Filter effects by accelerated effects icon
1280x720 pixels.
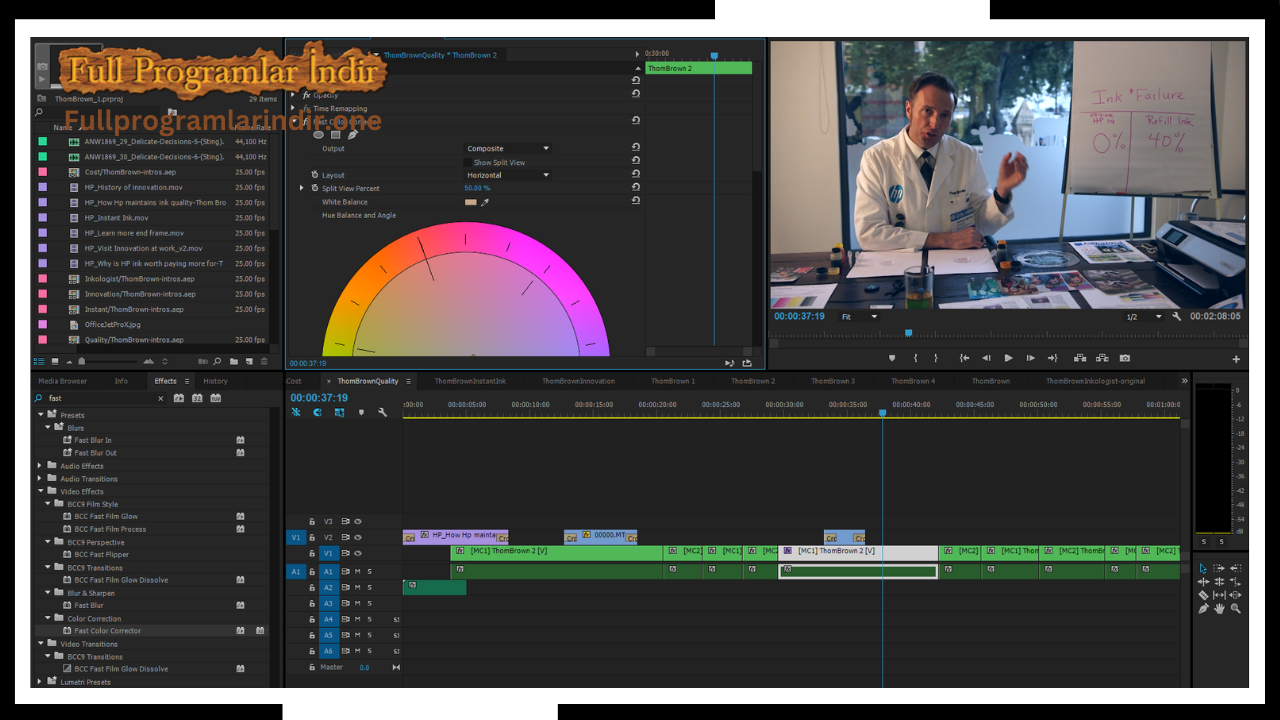[179, 398]
